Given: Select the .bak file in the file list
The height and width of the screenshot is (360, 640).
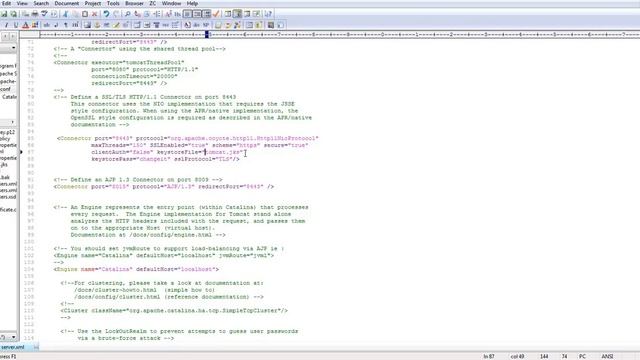Looking at the screenshot, I should (5, 178).
